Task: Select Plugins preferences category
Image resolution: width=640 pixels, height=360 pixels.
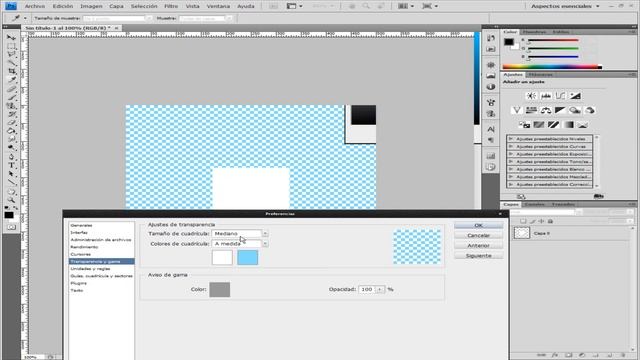Action: coord(78,283)
